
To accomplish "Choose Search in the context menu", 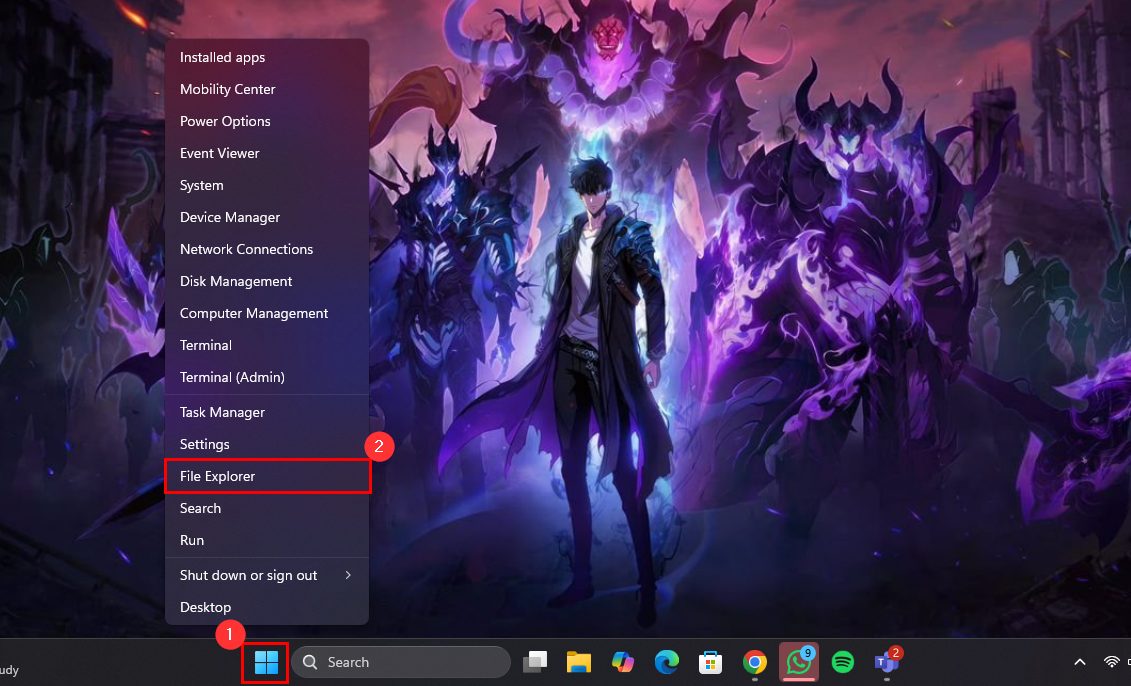I will [x=267, y=508].
